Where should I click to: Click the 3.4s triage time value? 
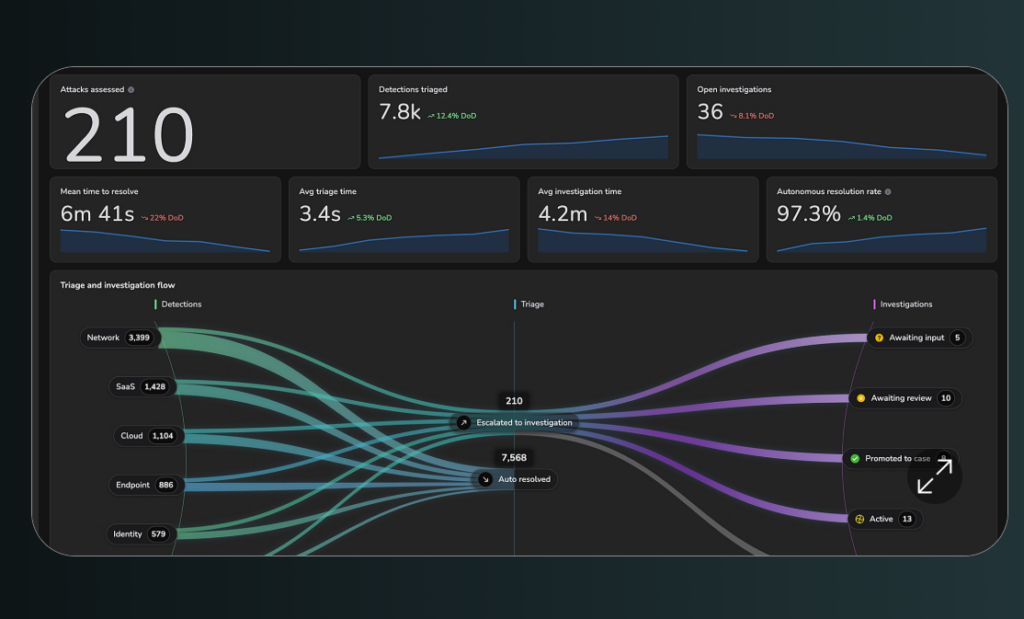[320, 214]
